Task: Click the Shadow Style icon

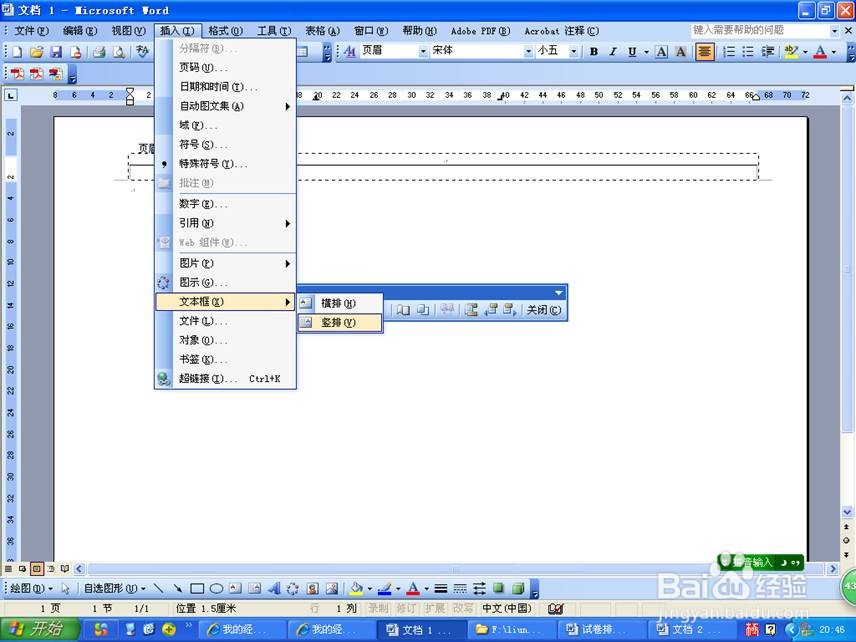Action: pyautogui.click(x=498, y=588)
